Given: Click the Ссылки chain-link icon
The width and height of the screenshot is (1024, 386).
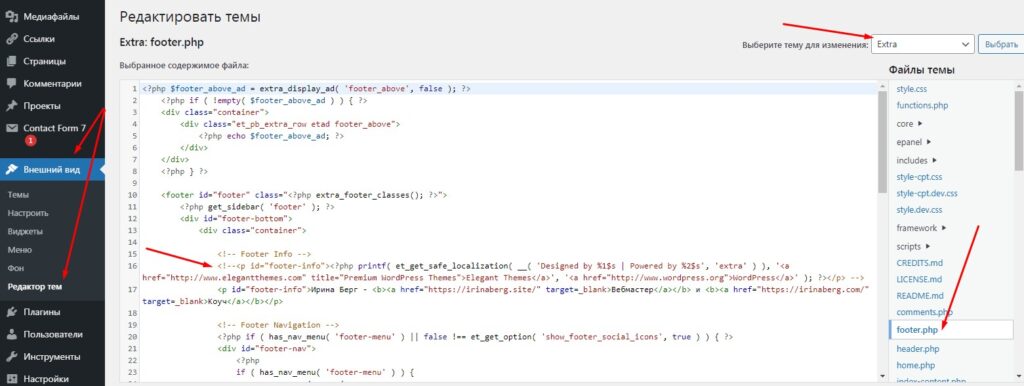Looking at the screenshot, I should [x=11, y=39].
